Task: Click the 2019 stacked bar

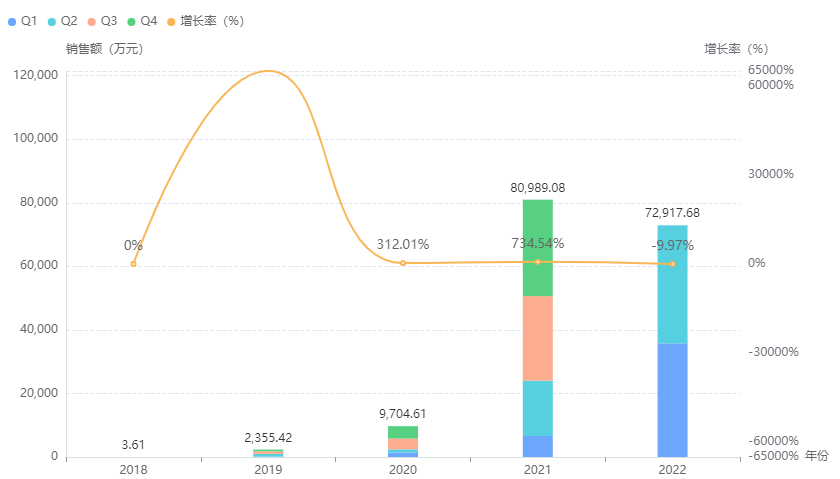Action: point(268,453)
